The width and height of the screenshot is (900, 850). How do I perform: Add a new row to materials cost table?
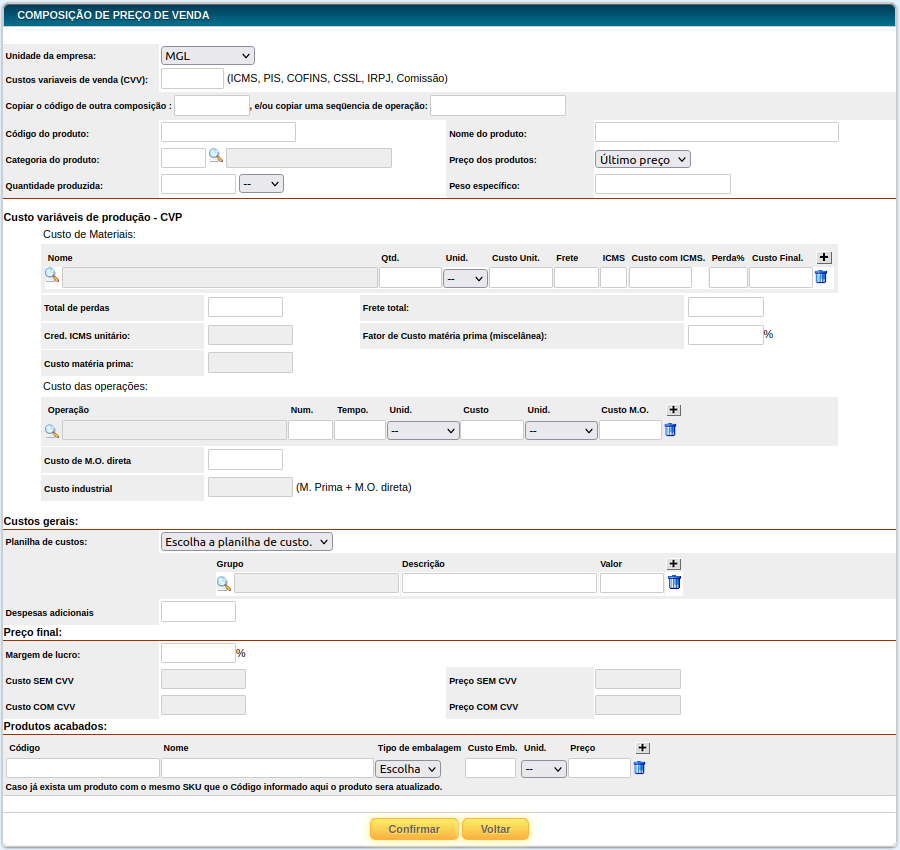(x=824, y=258)
